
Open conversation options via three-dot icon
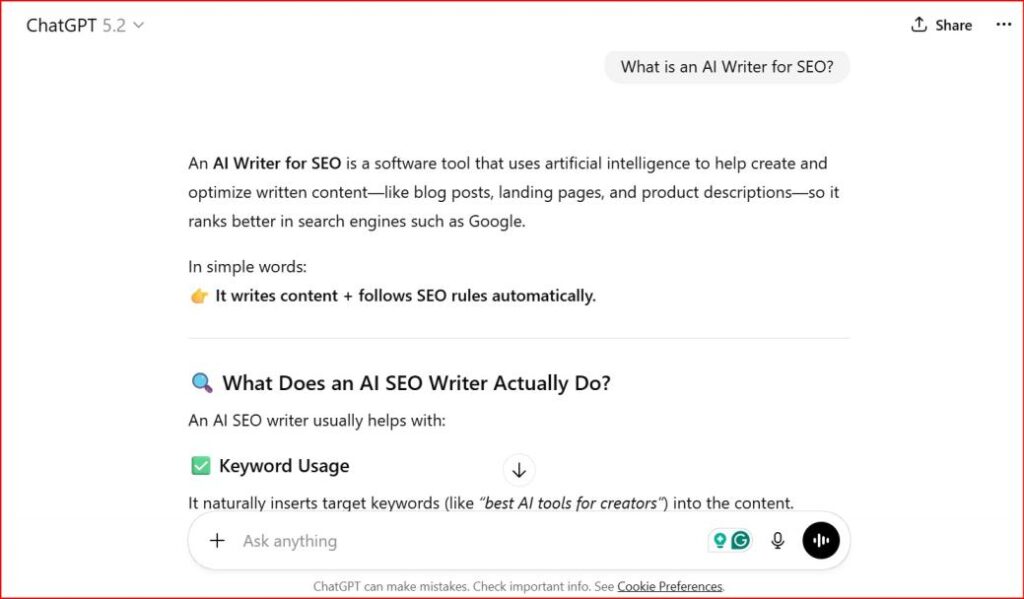pos(1003,24)
